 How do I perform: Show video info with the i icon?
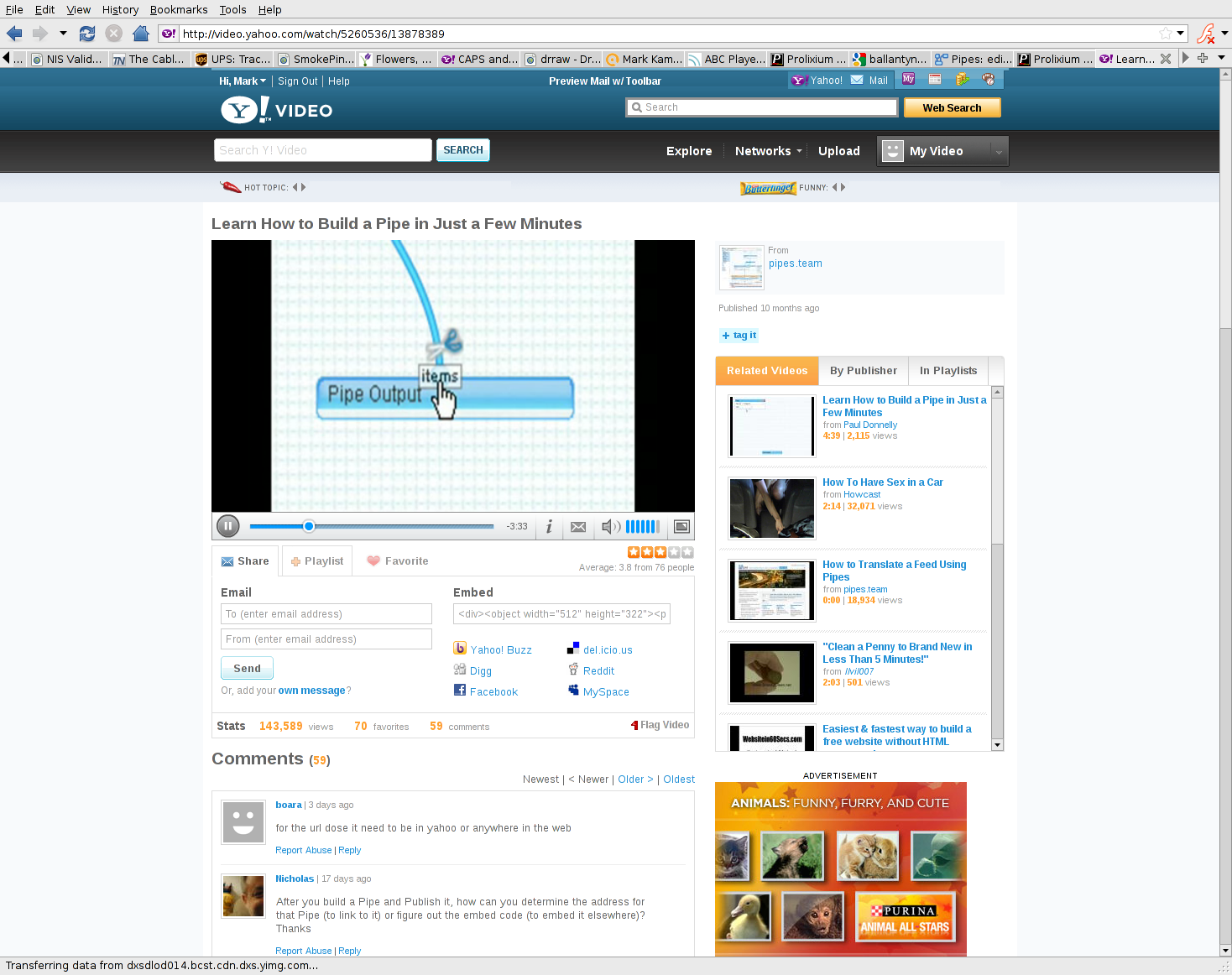pyautogui.click(x=549, y=526)
